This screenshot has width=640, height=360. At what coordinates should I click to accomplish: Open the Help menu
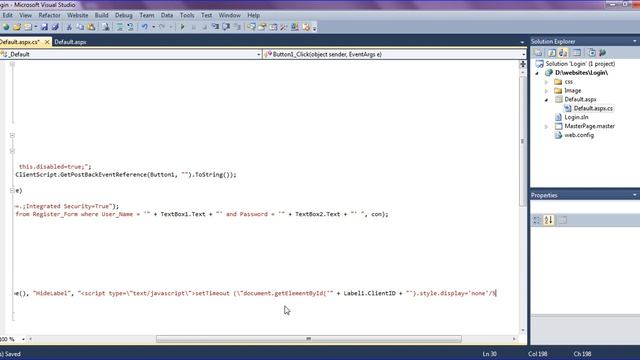[253, 15]
